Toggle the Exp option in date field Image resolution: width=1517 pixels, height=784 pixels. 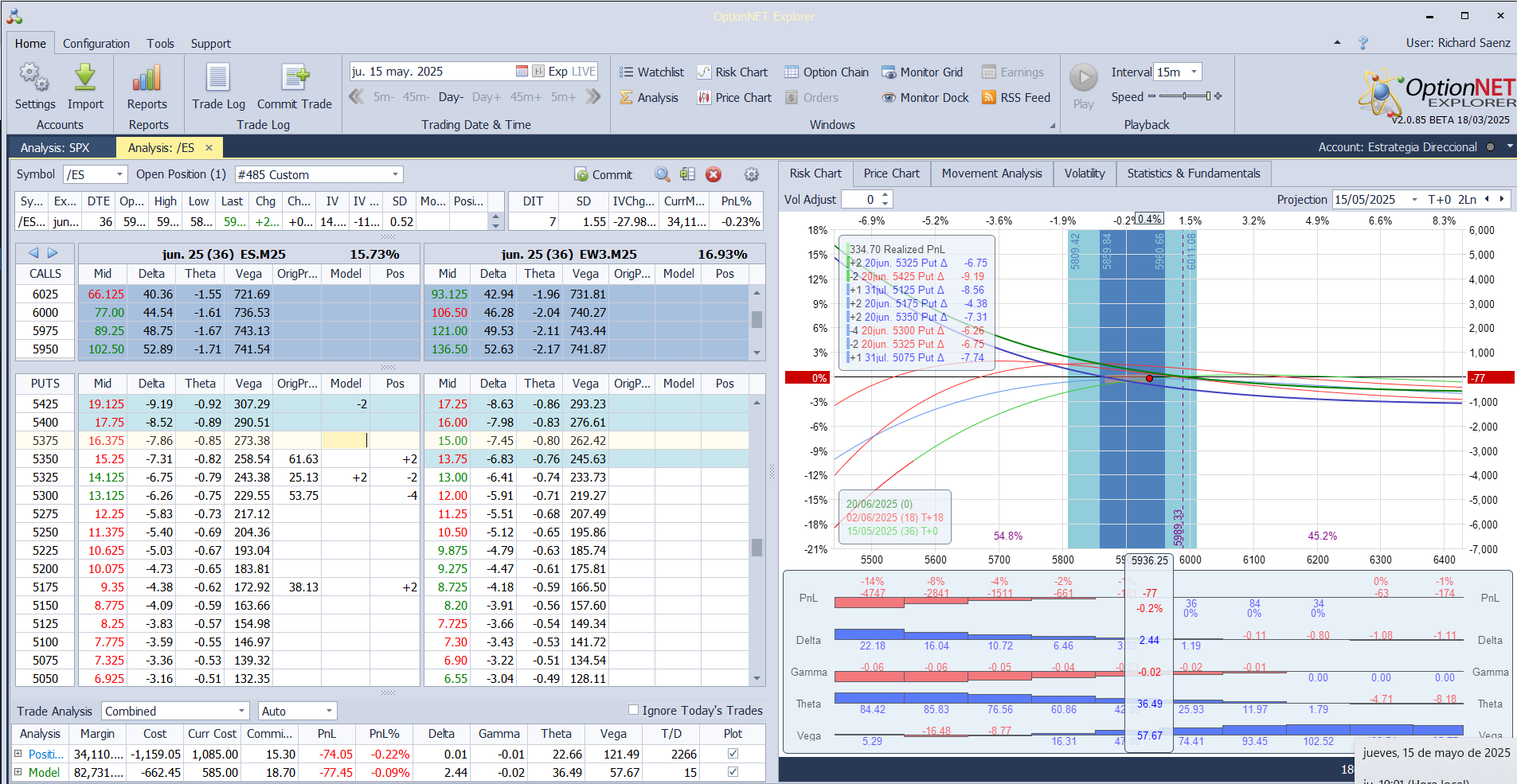point(558,72)
